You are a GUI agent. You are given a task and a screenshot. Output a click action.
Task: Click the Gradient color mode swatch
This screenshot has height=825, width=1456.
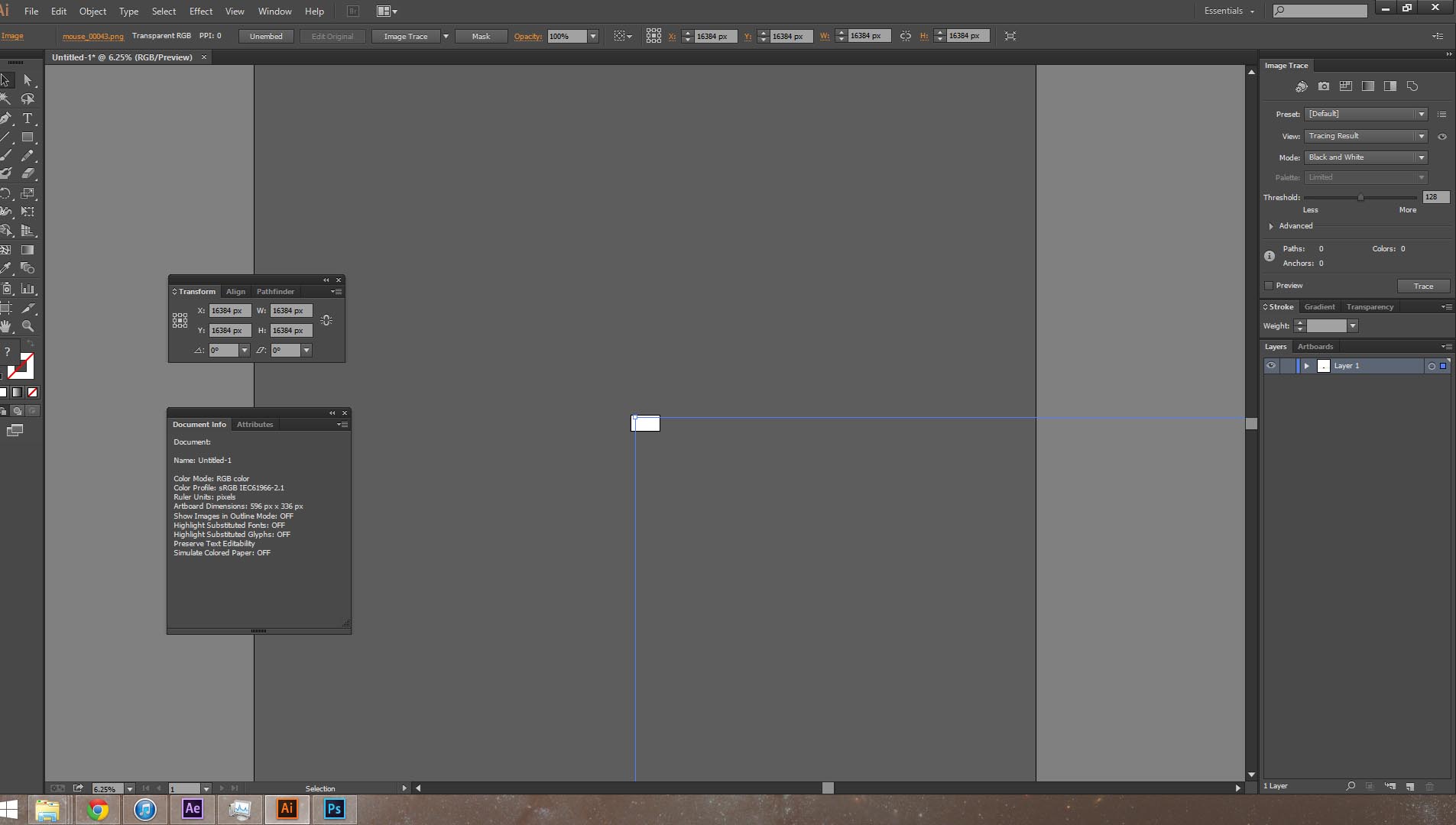coord(17,393)
